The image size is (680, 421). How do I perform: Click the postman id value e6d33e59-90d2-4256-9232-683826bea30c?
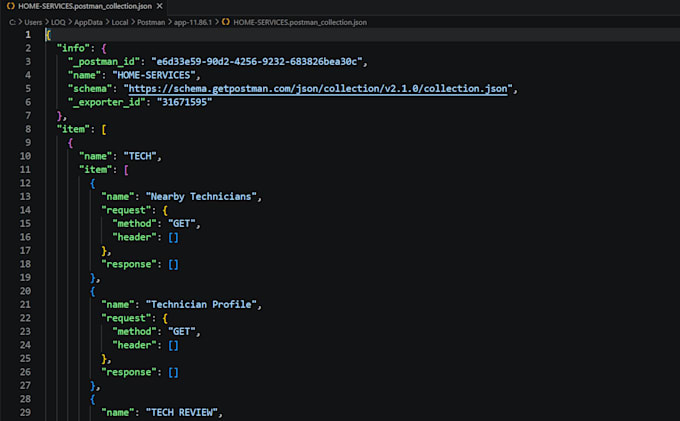pyautogui.click(x=256, y=62)
